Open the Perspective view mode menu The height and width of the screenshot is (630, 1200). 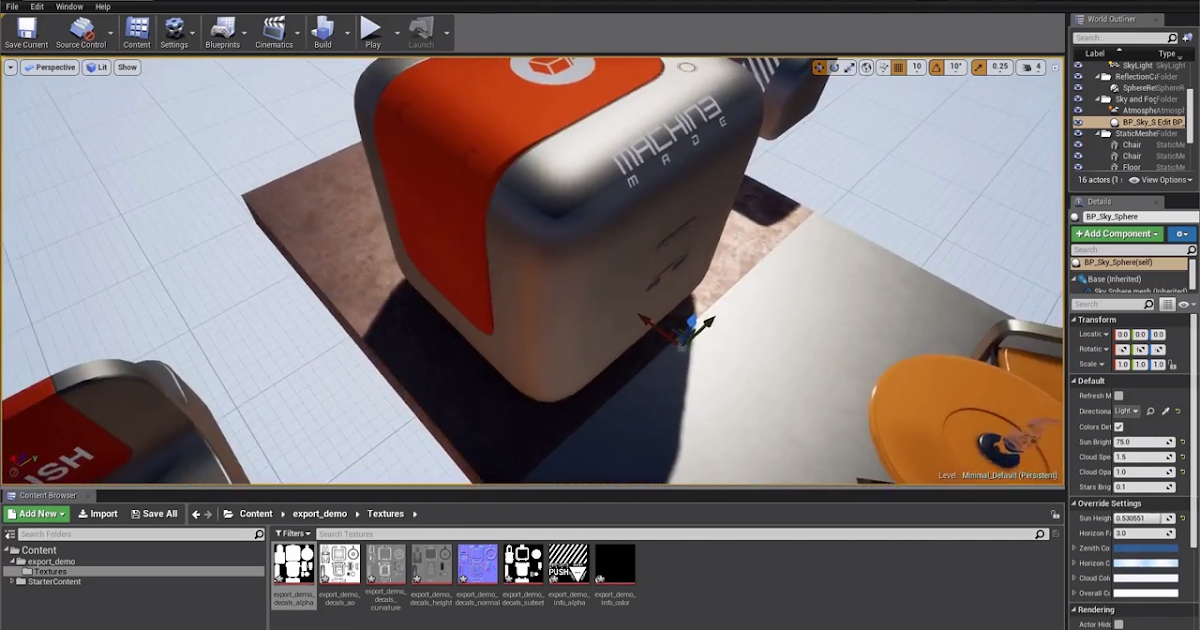50,67
